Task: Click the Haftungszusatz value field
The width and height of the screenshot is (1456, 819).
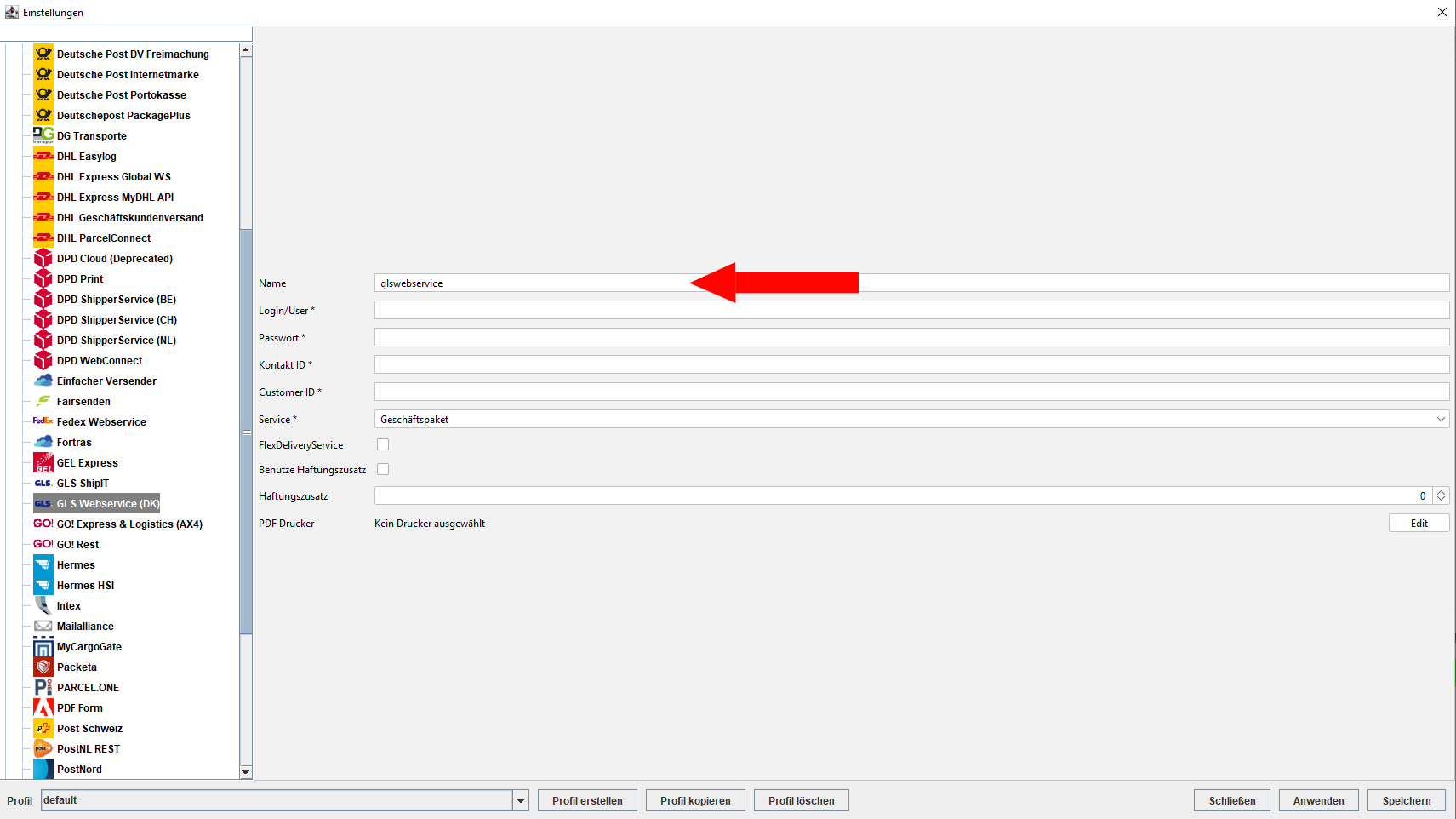Action: click(904, 495)
